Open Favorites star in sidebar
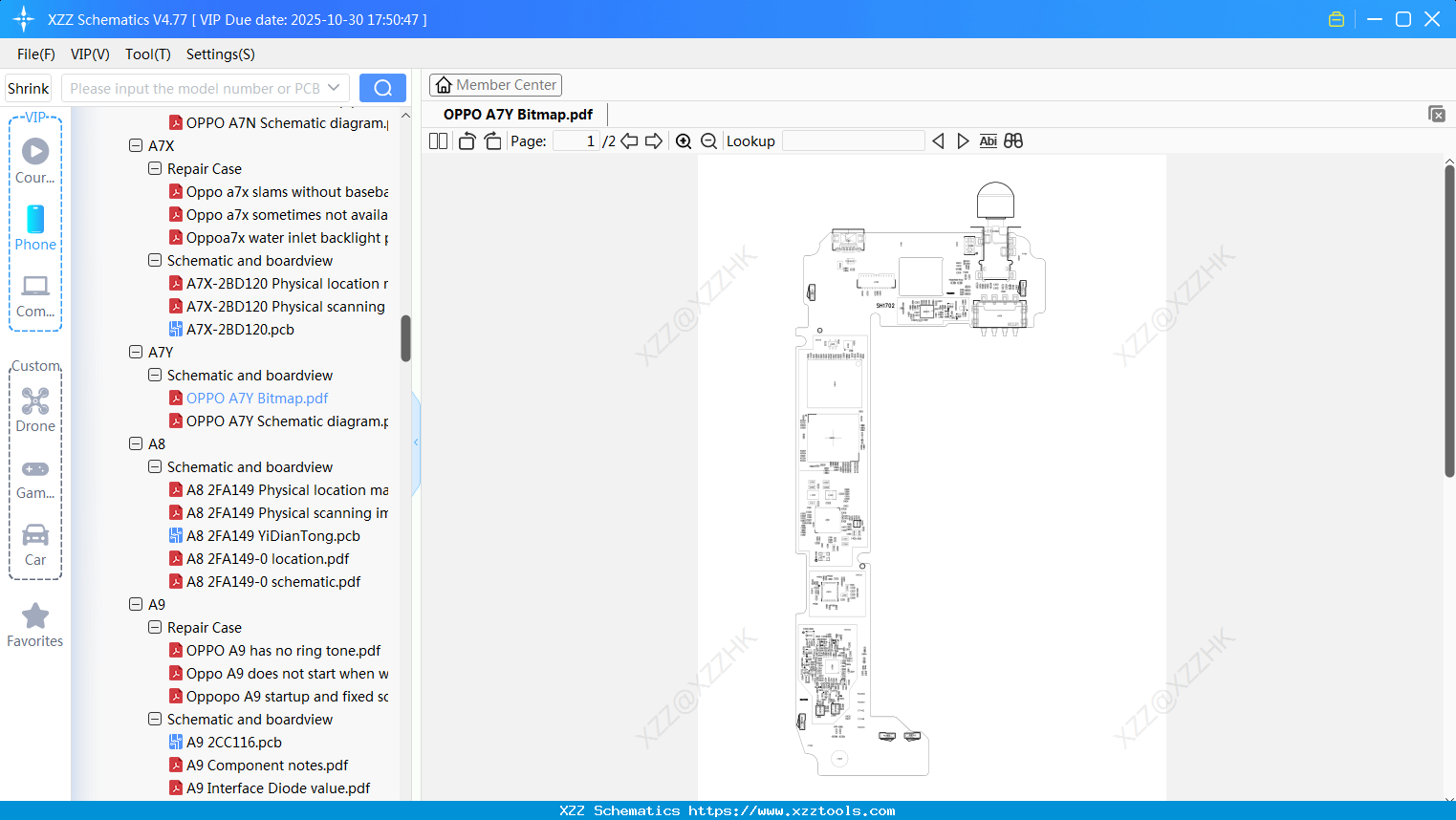The height and width of the screenshot is (820, 1456). coord(35,625)
